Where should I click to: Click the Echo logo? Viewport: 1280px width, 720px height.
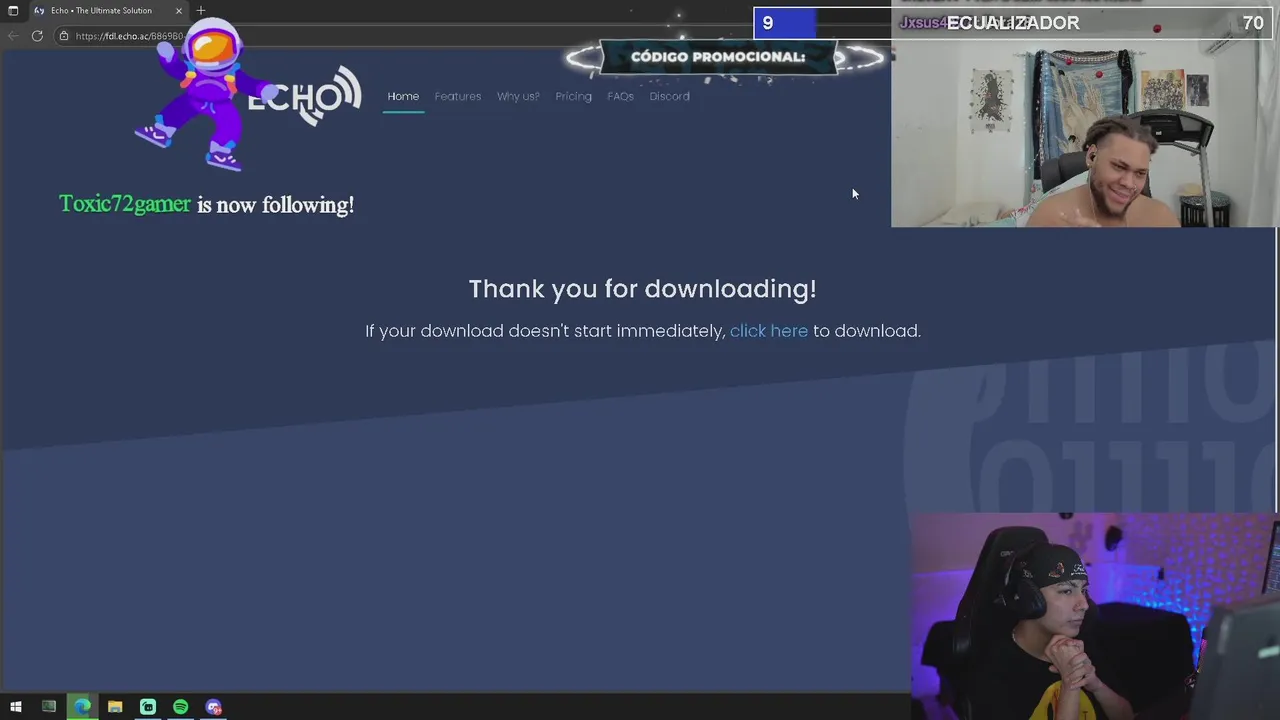(304, 96)
